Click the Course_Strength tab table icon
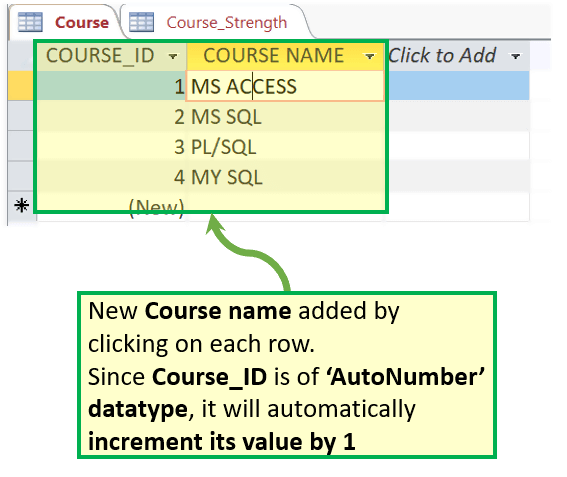 coord(141,22)
